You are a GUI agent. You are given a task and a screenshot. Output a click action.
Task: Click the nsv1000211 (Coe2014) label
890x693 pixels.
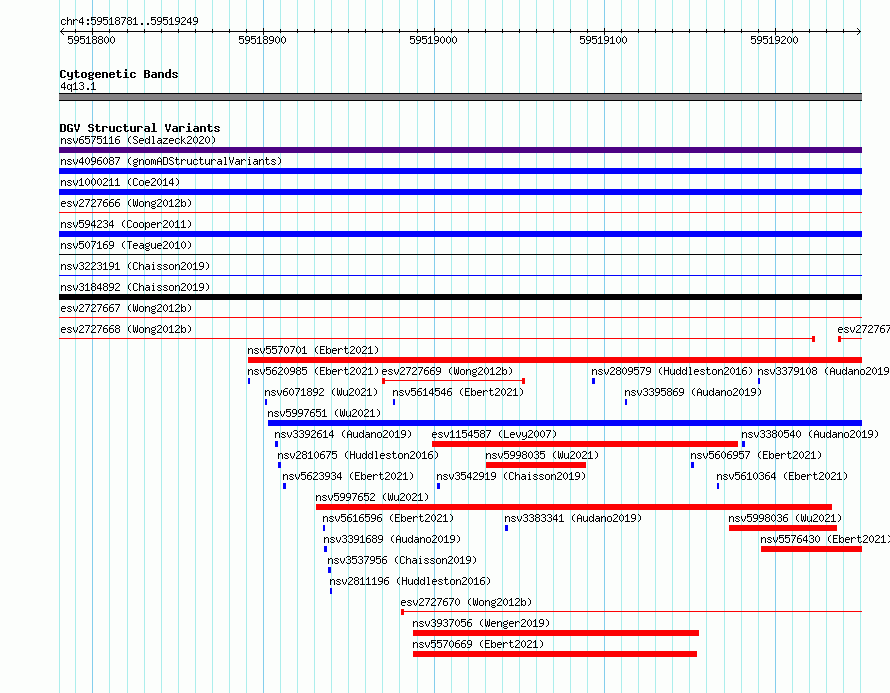[x=120, y=182]
